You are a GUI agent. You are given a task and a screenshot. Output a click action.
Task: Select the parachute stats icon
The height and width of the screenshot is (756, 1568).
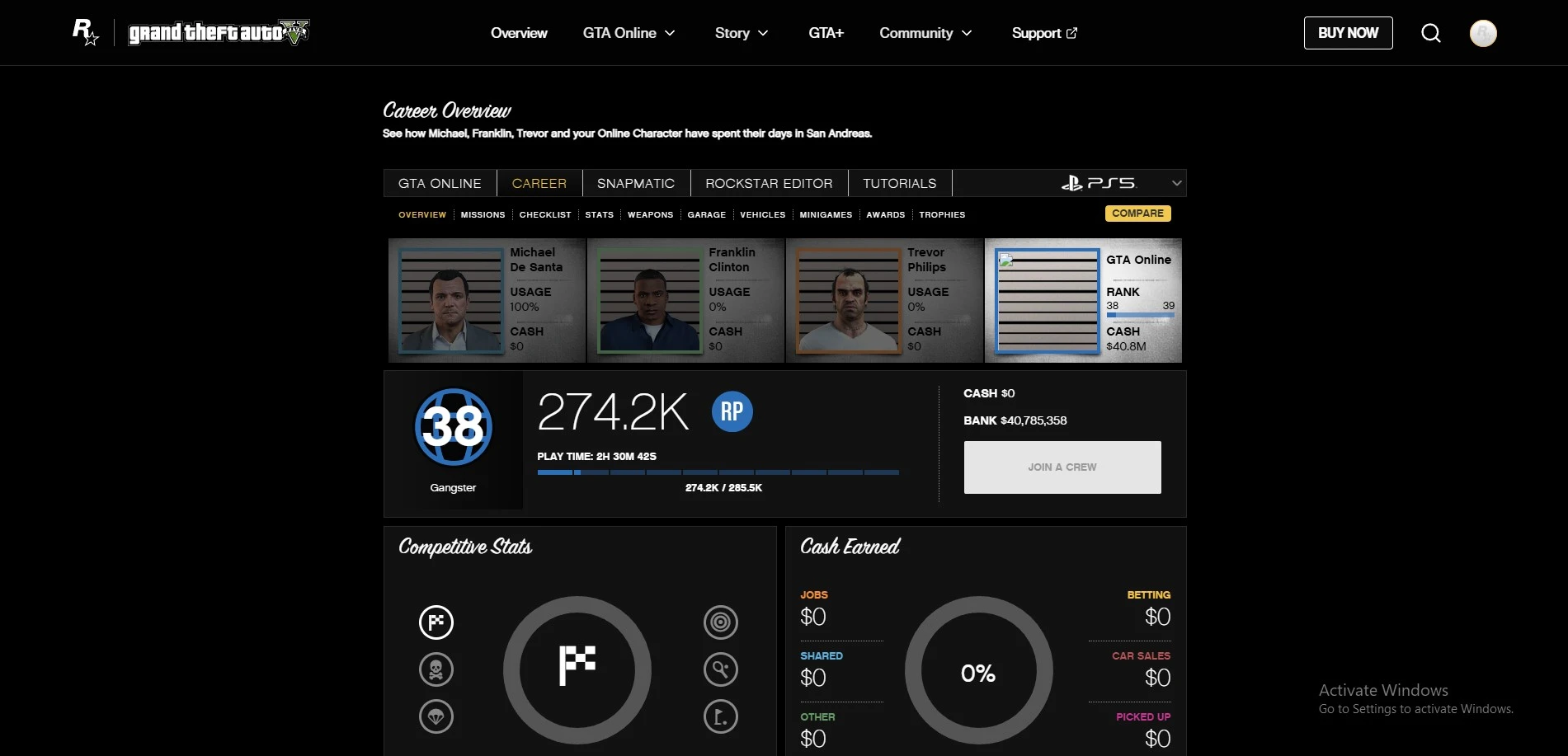[x=436, y=716]
